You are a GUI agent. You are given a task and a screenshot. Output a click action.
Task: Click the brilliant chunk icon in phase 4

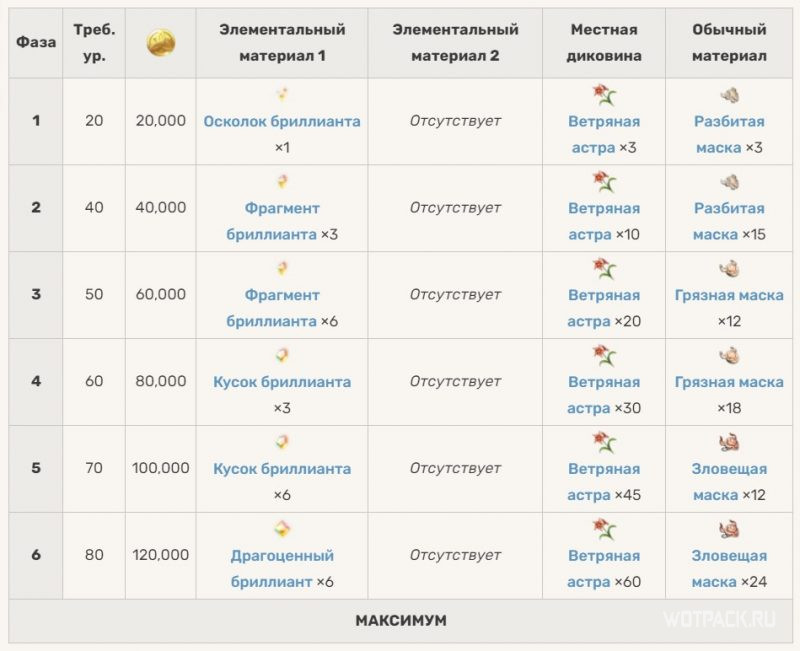pyautogui.click(x=282, y=355)
